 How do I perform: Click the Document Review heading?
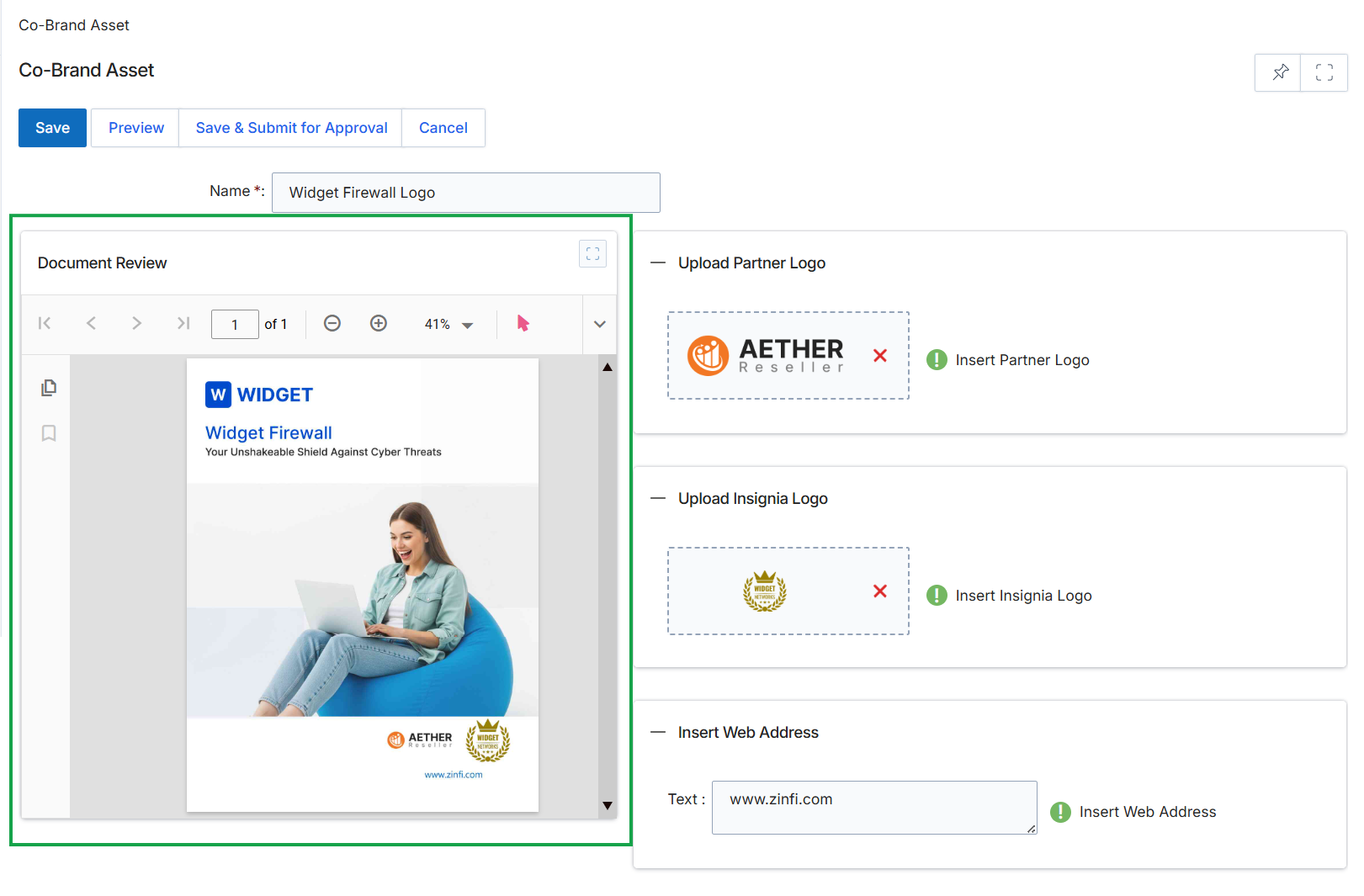click(102, 262)
